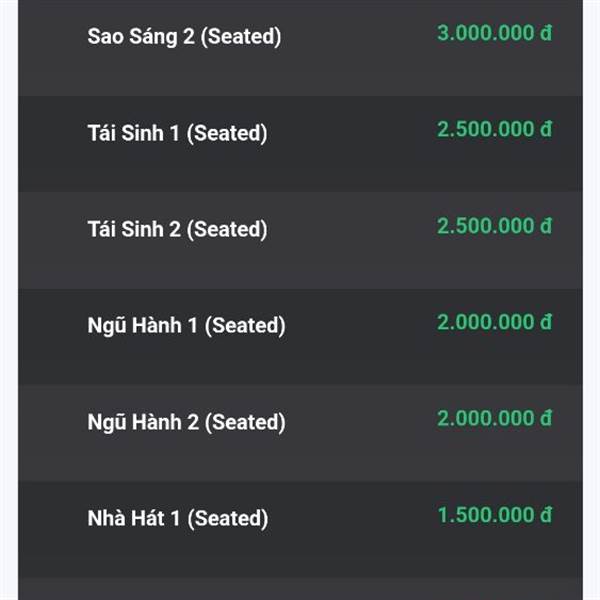Click the partially visible row below Nhà Hát 1

coord(300,589)
